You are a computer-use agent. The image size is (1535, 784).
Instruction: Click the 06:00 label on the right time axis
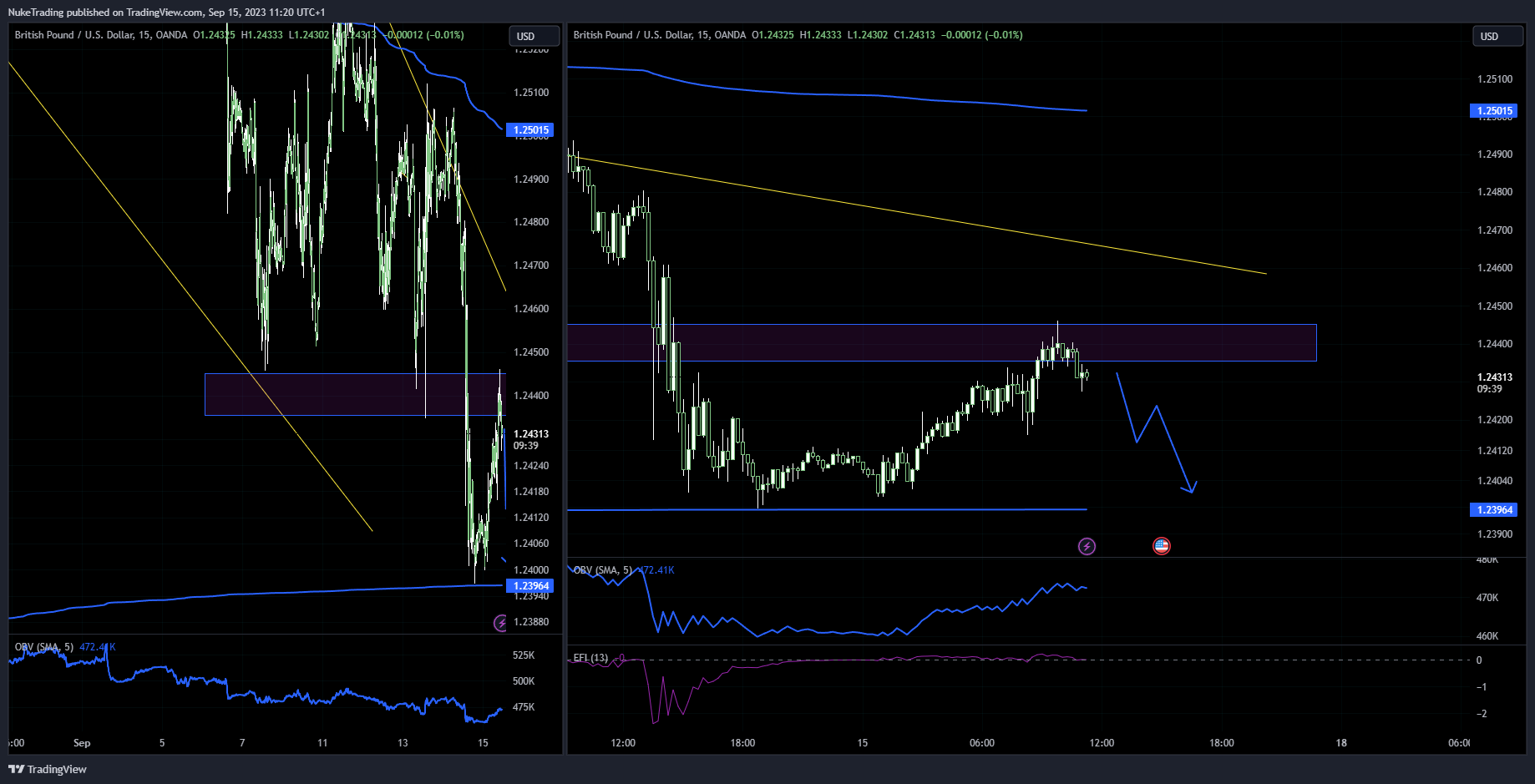(982, 743)
